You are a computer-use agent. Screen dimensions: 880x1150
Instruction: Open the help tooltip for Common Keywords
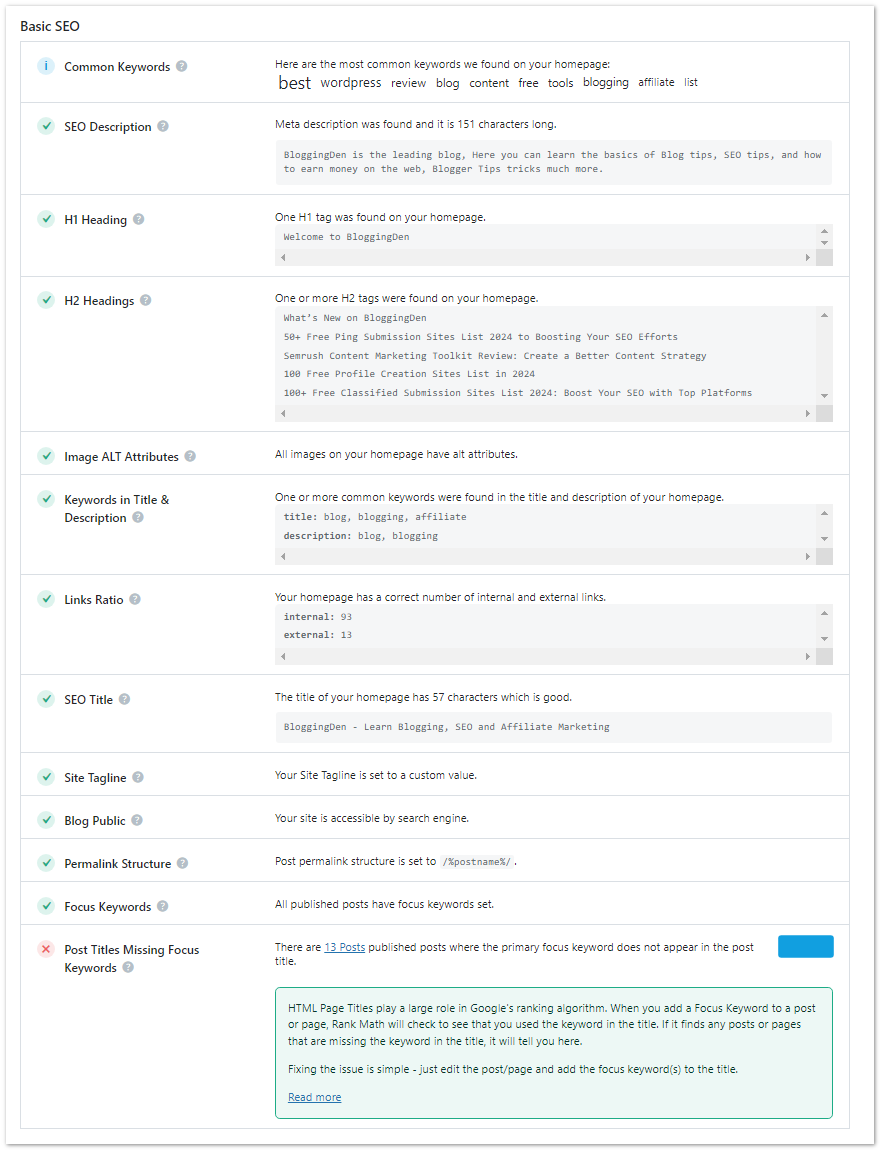181,66
